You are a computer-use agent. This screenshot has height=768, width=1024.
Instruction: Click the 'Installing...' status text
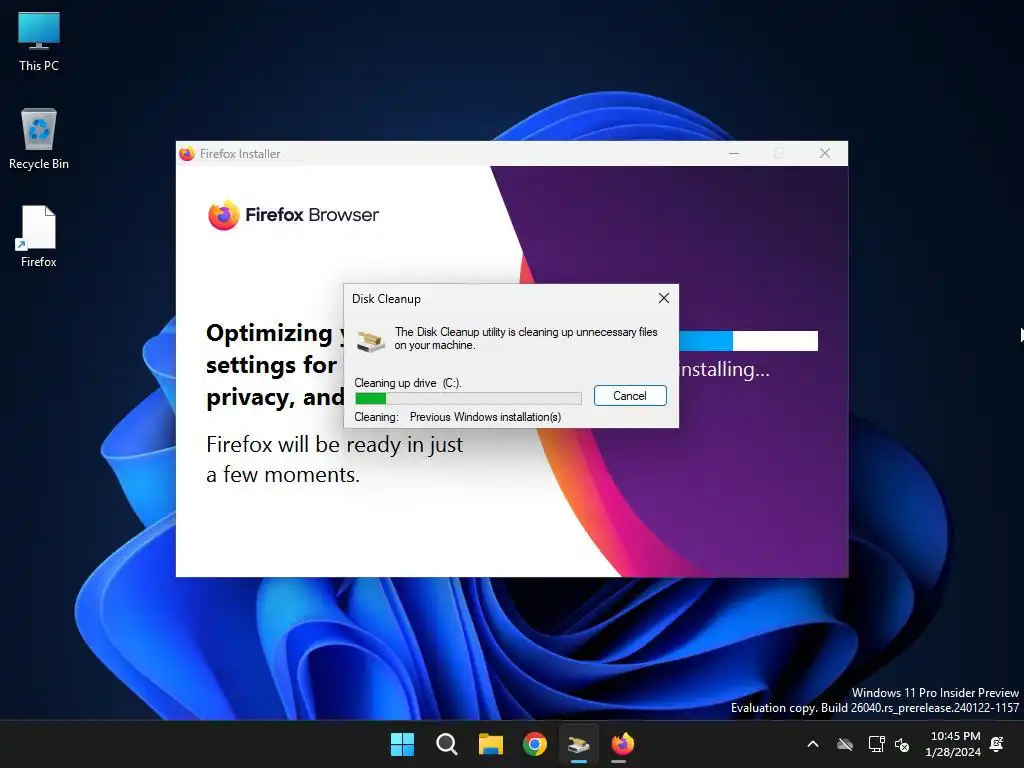point(725,370)
